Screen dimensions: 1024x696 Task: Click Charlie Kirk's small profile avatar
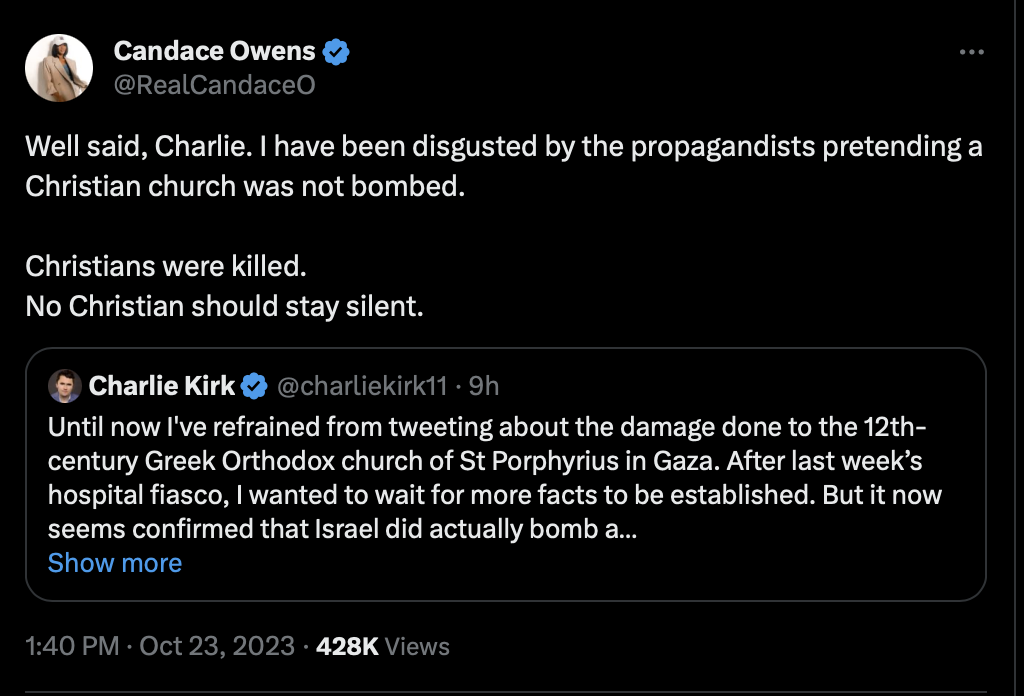pos(65,385)
